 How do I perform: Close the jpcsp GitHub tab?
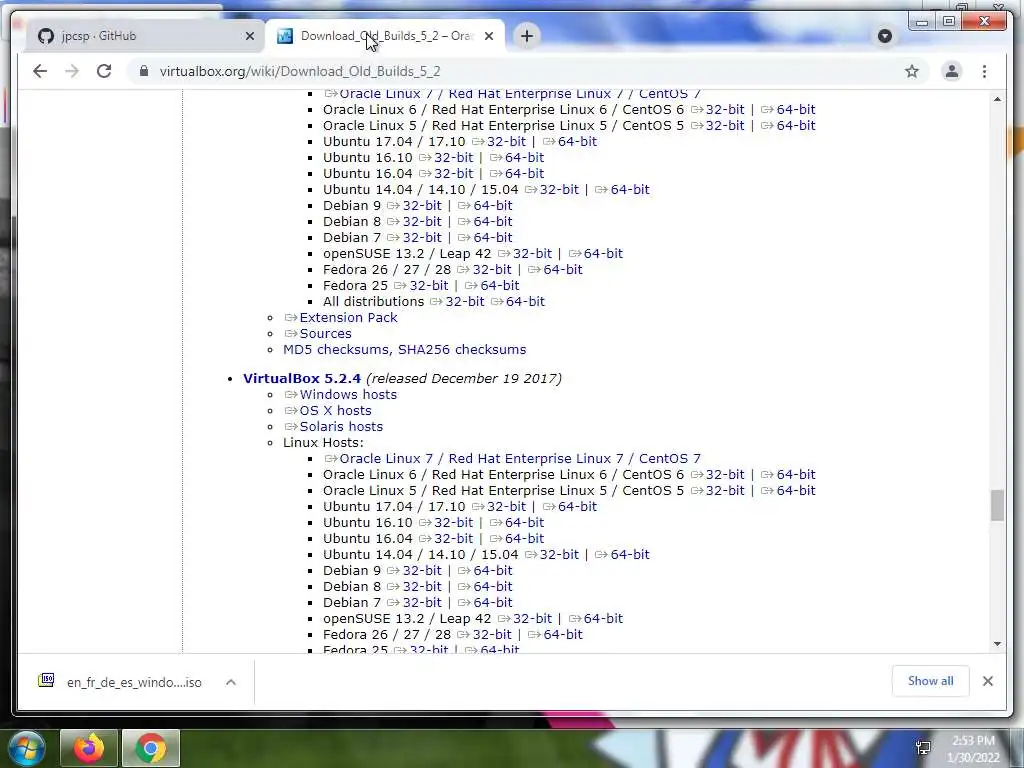click(x=249, y=36)
